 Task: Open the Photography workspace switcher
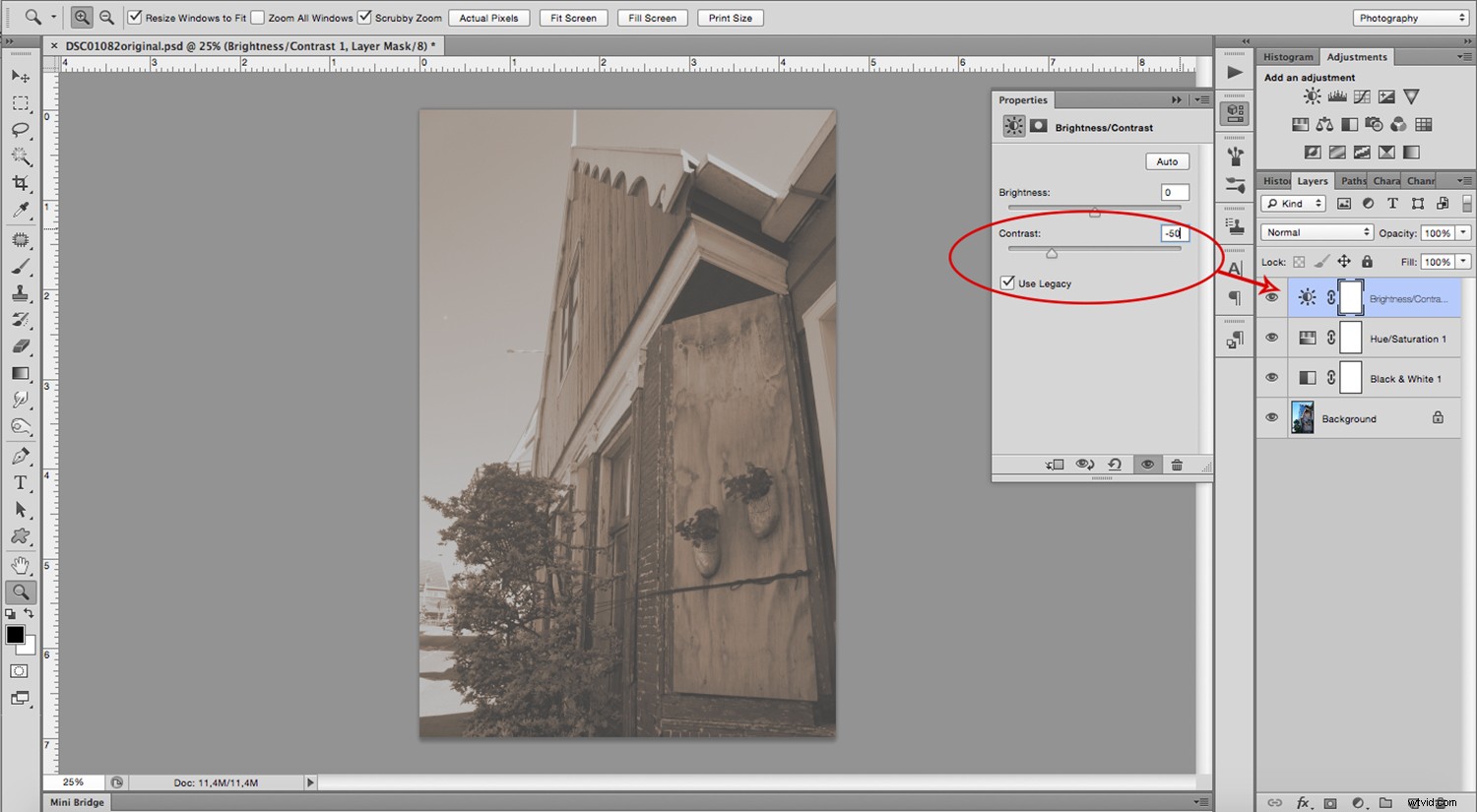(x=1410, y=17)
